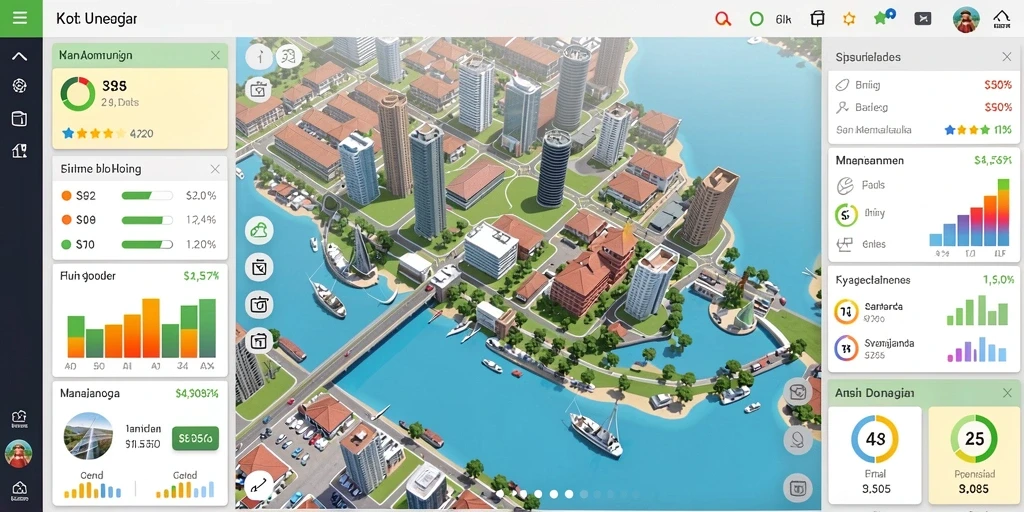Click the red search magnifier icon
The height and width of the screenshot is (512, 1024).
723,19
